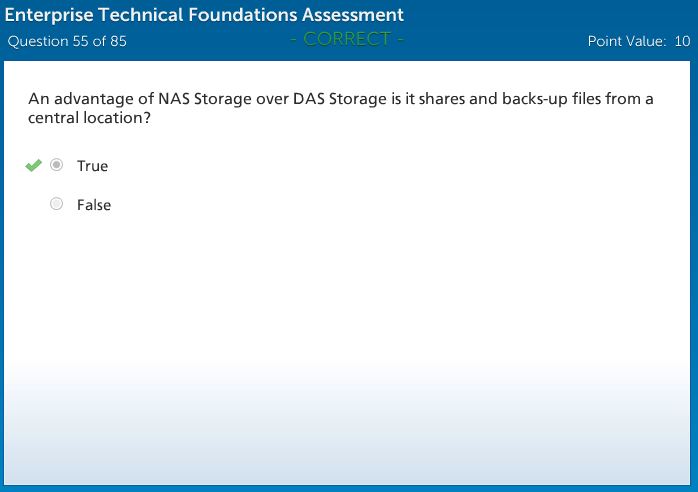Click the "Point Value:" label

click(x=627, y=41)
